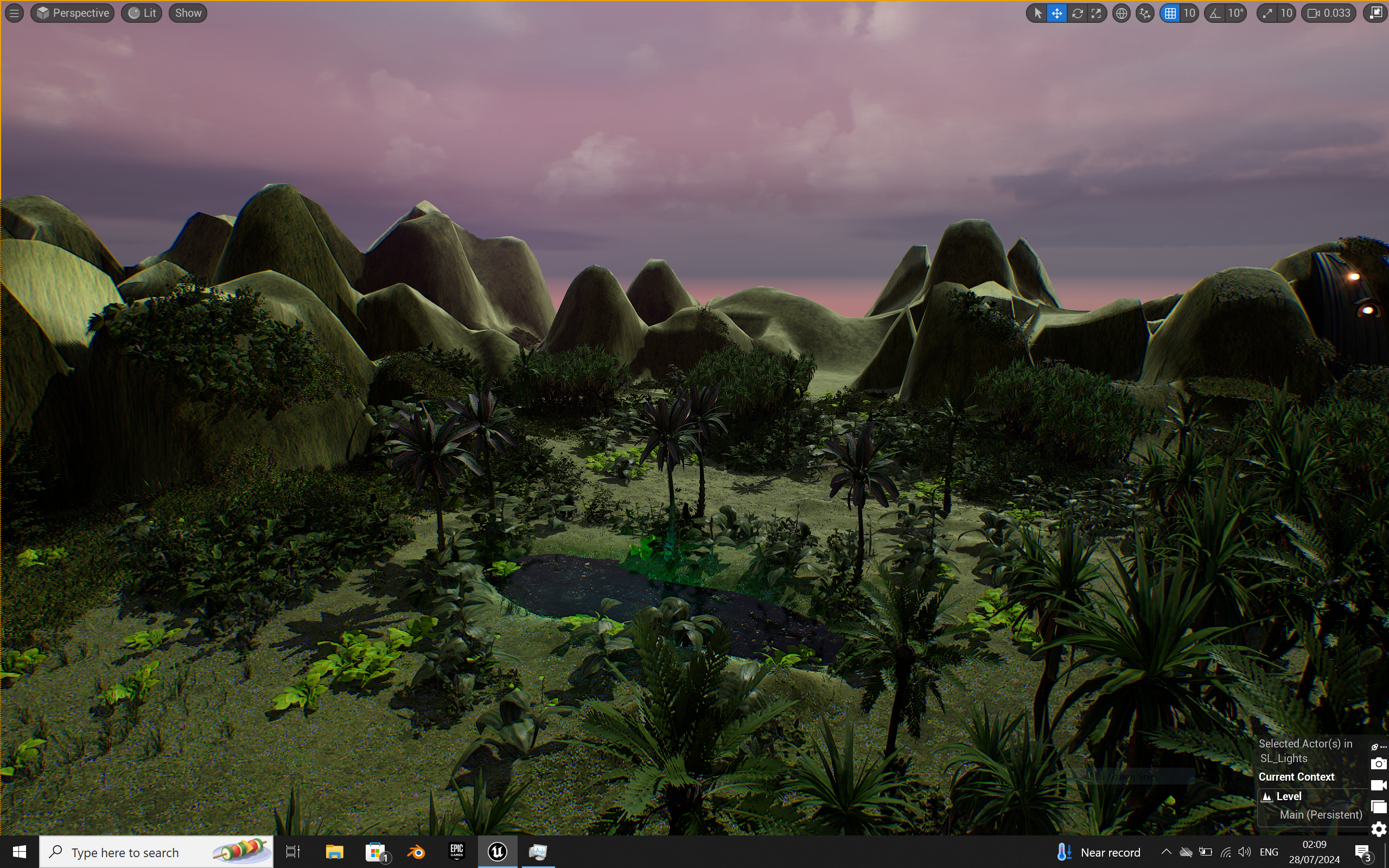
Task: Open grid snap size dropdown showing 10
Action: coord(1189,13)
